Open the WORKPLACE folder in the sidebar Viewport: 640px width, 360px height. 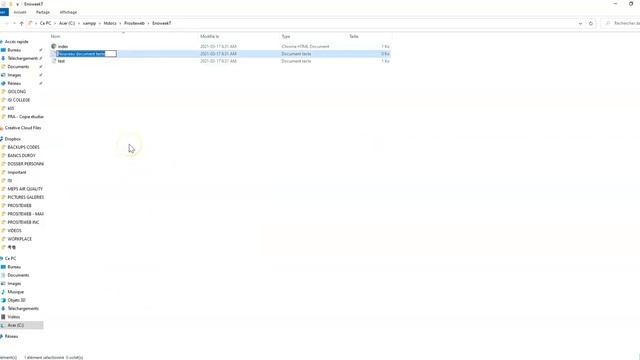click(20, 239)
